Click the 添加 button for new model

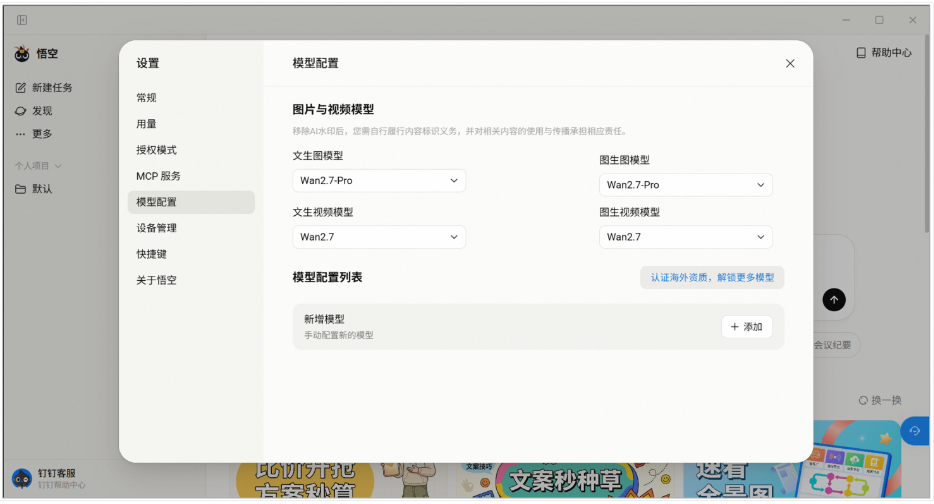[x=747, y=327]
